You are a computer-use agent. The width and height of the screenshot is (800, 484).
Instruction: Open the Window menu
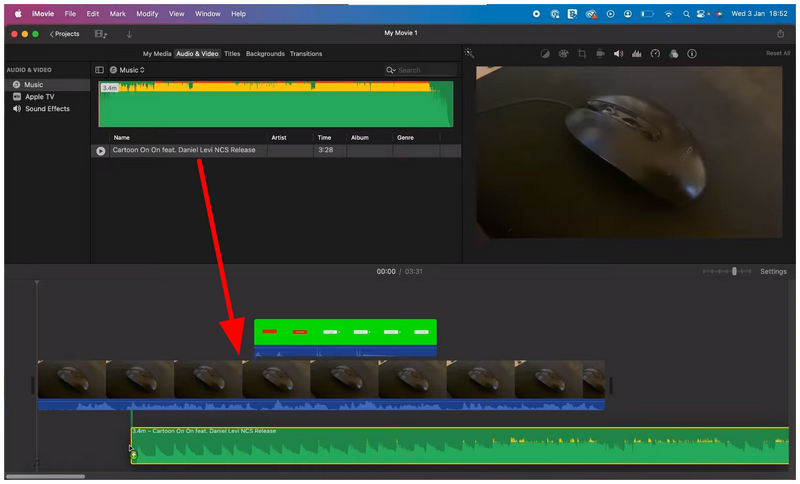point(208,14)
